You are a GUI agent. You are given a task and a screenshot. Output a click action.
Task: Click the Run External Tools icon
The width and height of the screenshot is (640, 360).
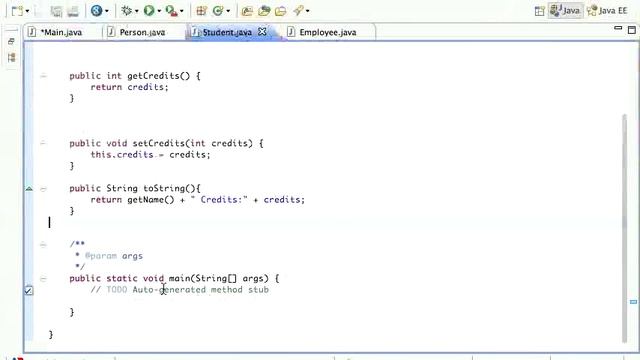coord(171,11)
